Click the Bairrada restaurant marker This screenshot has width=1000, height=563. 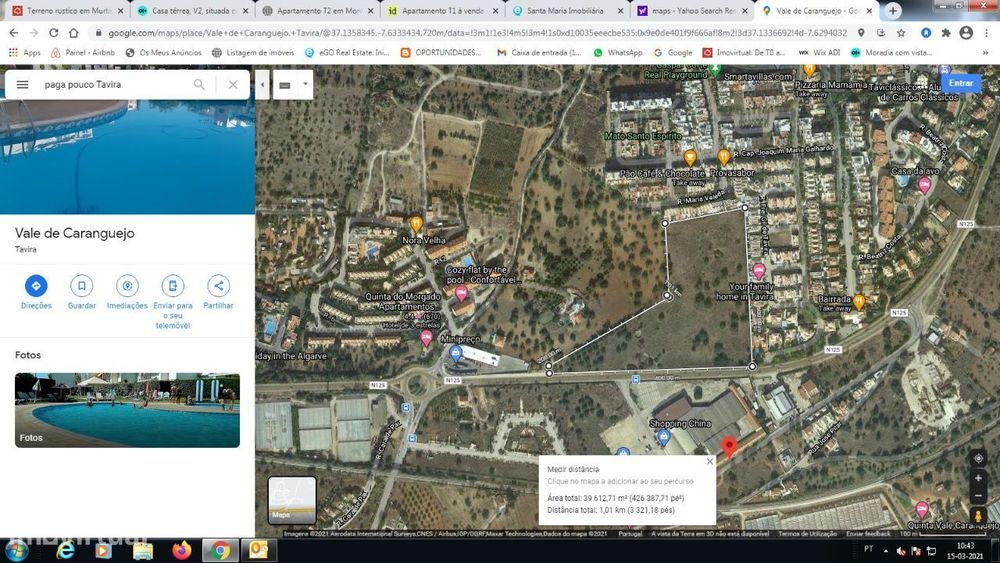pyautogui.click(x=858, y=302)
